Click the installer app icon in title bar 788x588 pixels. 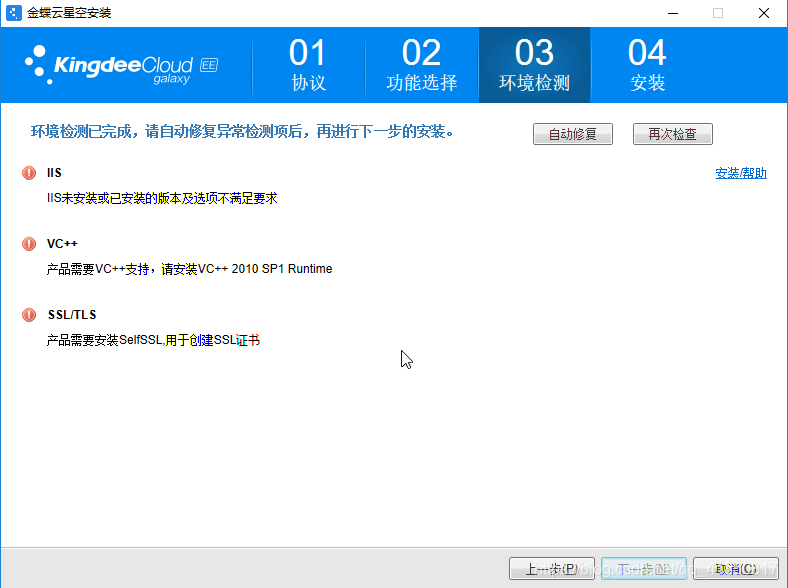click(14, 13)
